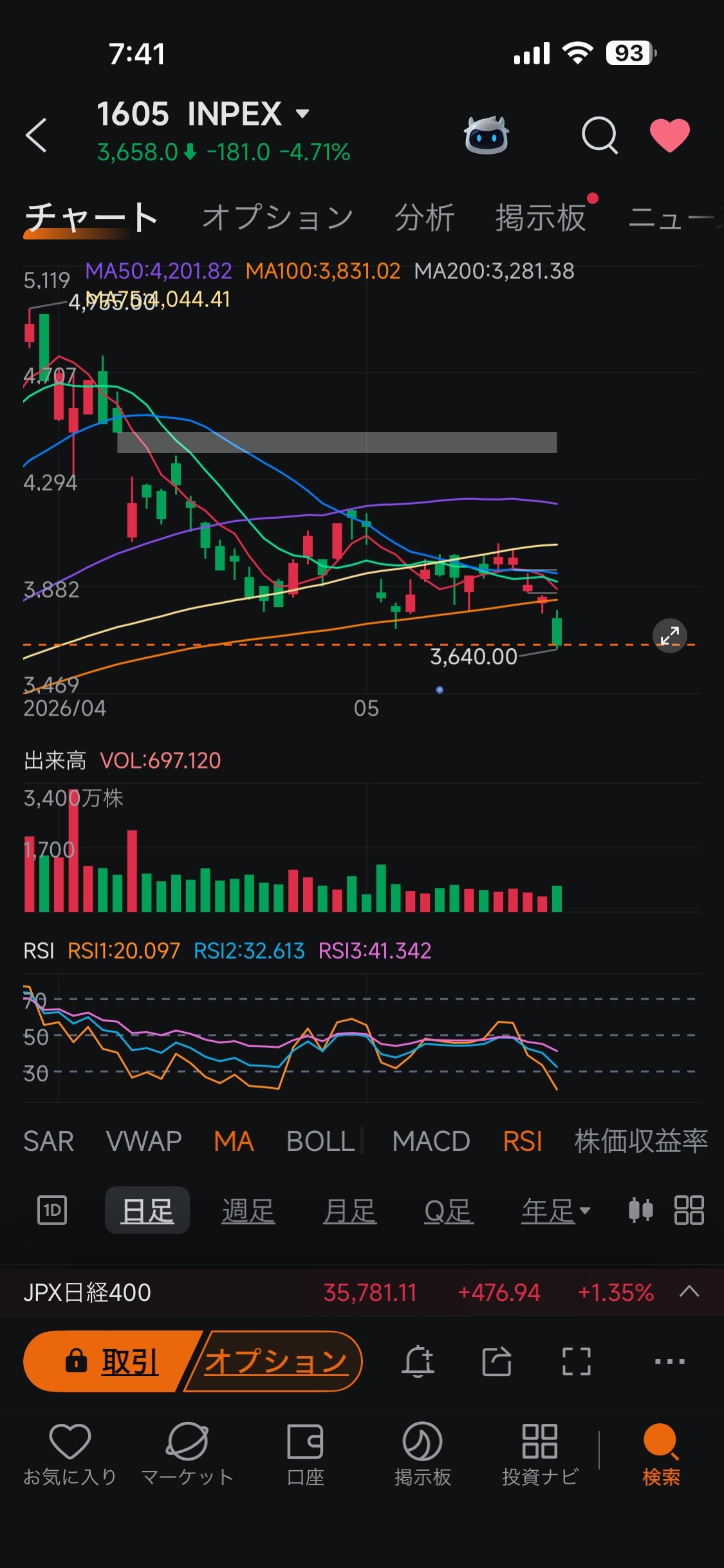Select the 1D intraday chart icon
724x1568 pixels.
pyautogui.click(x=52, y=1210)
